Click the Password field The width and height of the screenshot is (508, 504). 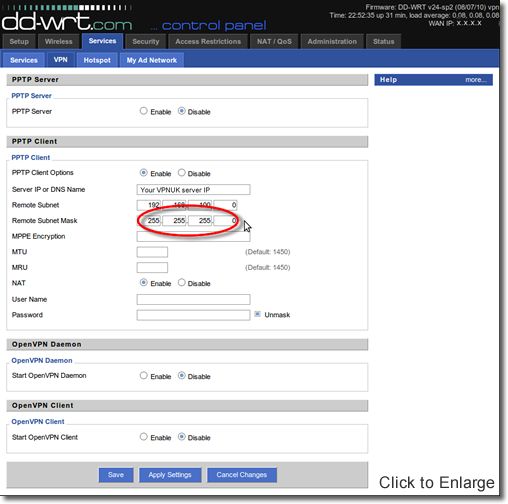tap(193, 315)
